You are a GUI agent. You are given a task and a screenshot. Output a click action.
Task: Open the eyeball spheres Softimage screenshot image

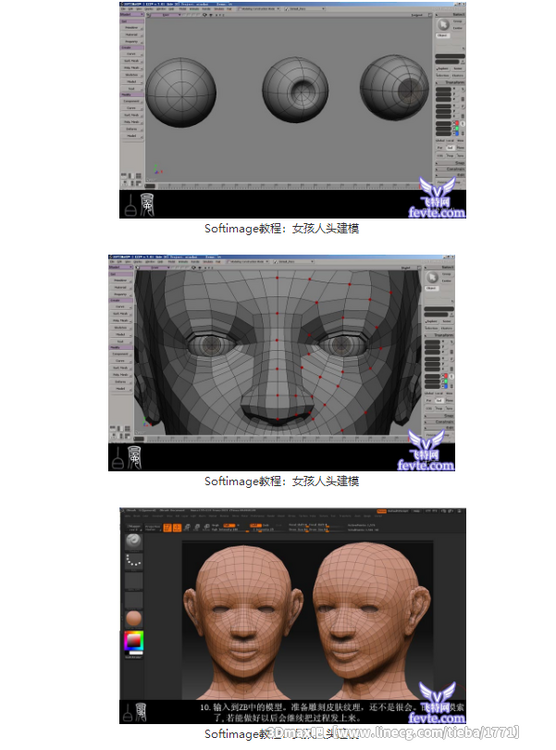(292, 110)
